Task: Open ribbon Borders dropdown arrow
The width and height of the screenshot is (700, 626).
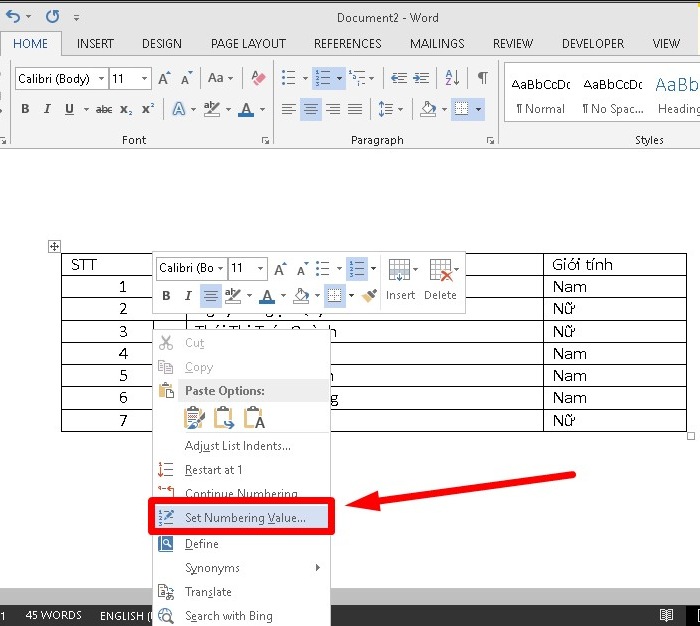Action: (x=478, y=109)
